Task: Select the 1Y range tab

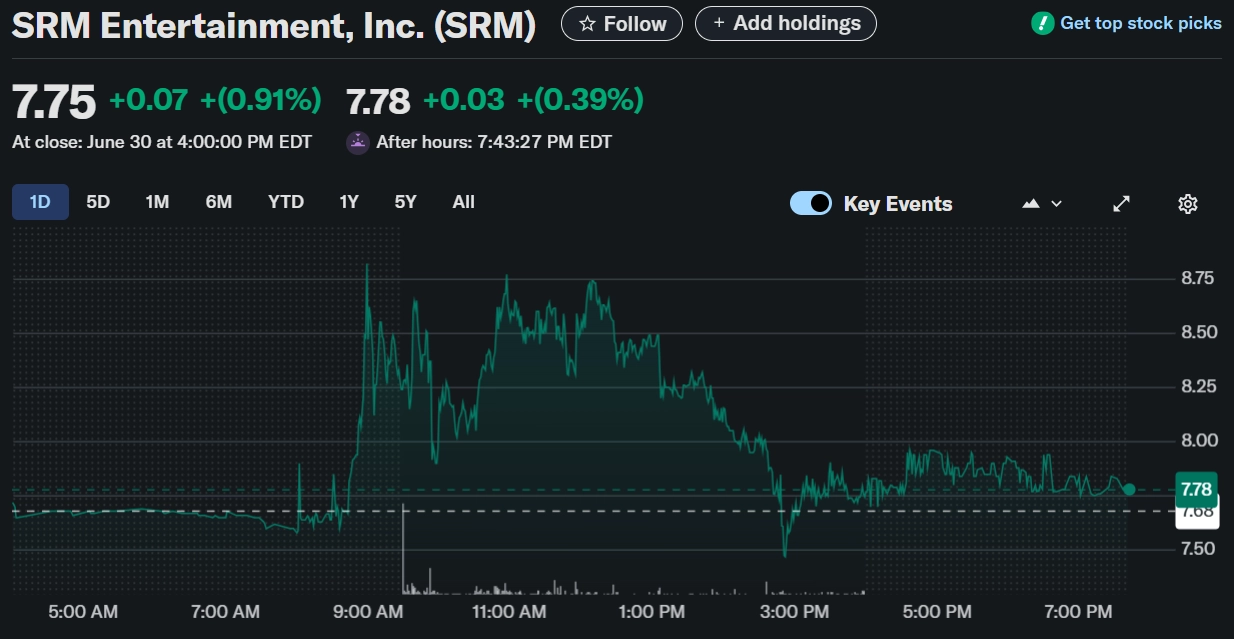Action: 349,202
